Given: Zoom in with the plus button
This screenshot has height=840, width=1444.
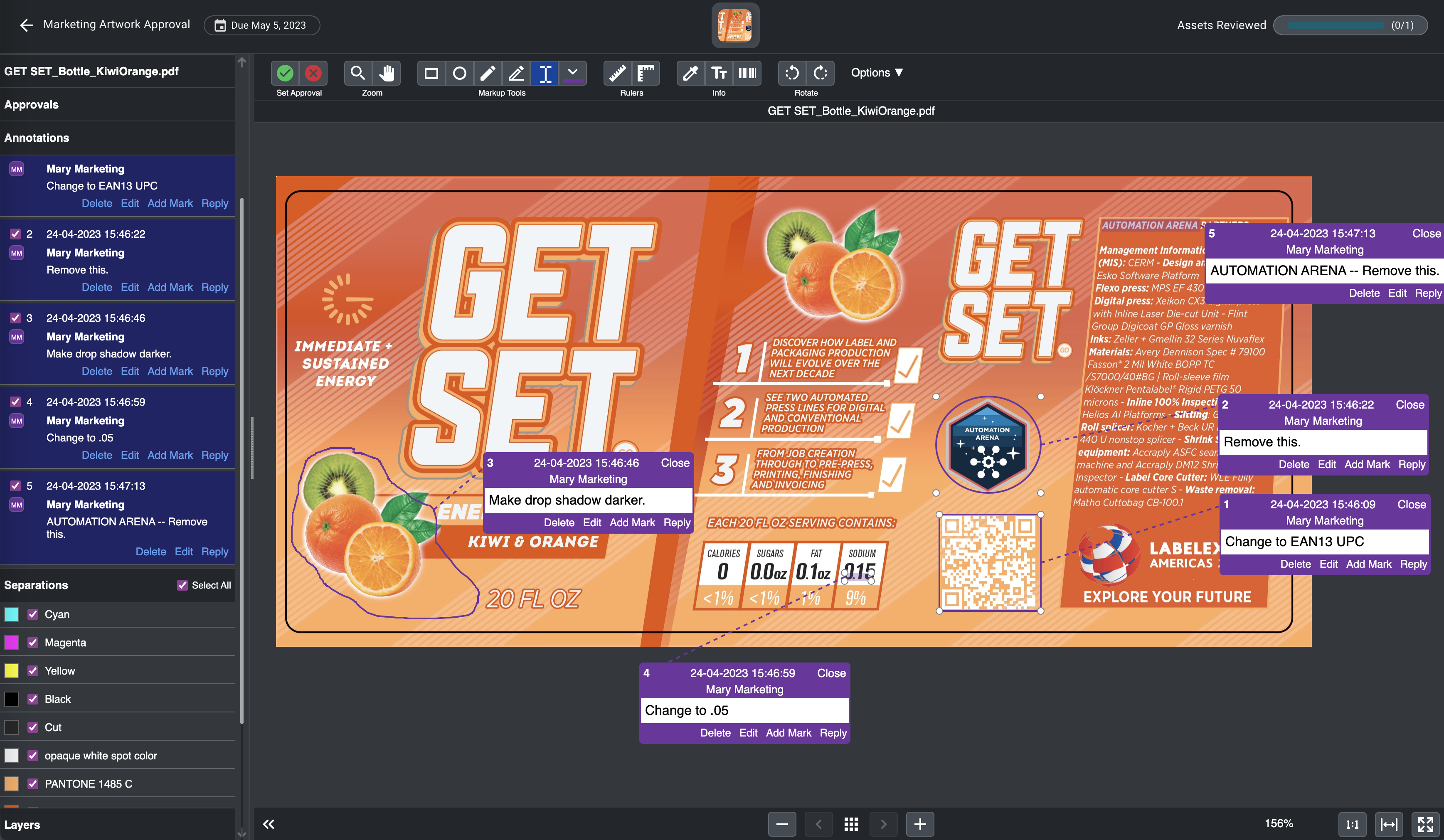Looking at the screenshot, I should pos(920,824).
